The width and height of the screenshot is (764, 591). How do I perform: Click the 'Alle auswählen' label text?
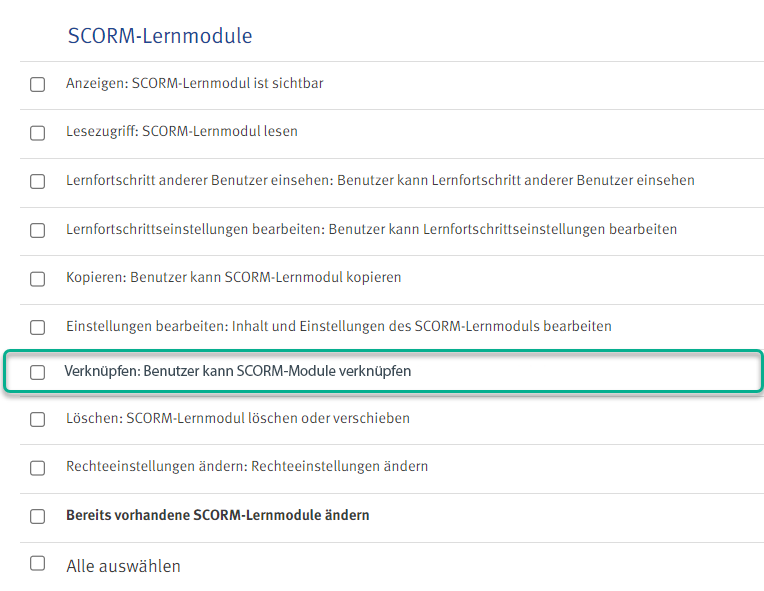click(x=123, y=566)
